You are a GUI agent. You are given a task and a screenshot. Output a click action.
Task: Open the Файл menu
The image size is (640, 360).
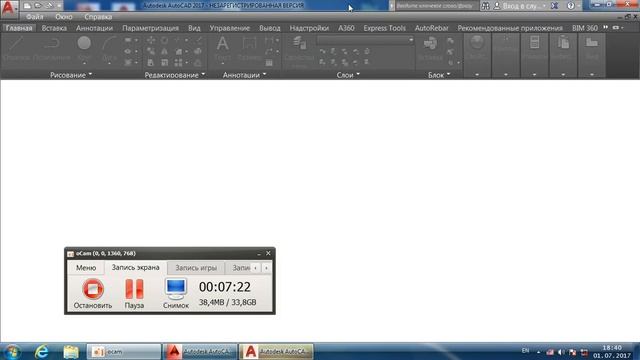point(35,17)
